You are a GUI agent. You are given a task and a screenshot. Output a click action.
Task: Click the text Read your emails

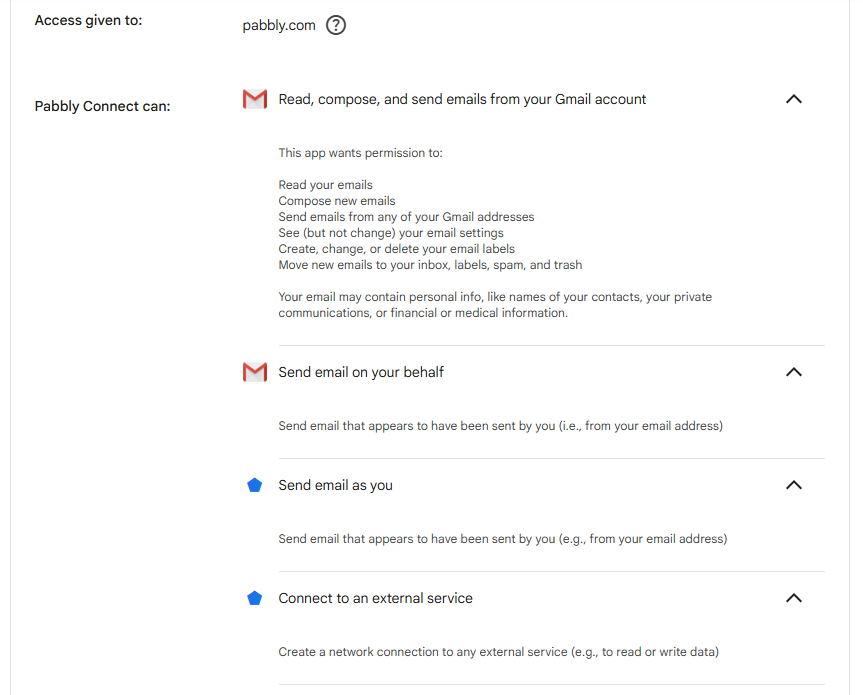point(325,185)
